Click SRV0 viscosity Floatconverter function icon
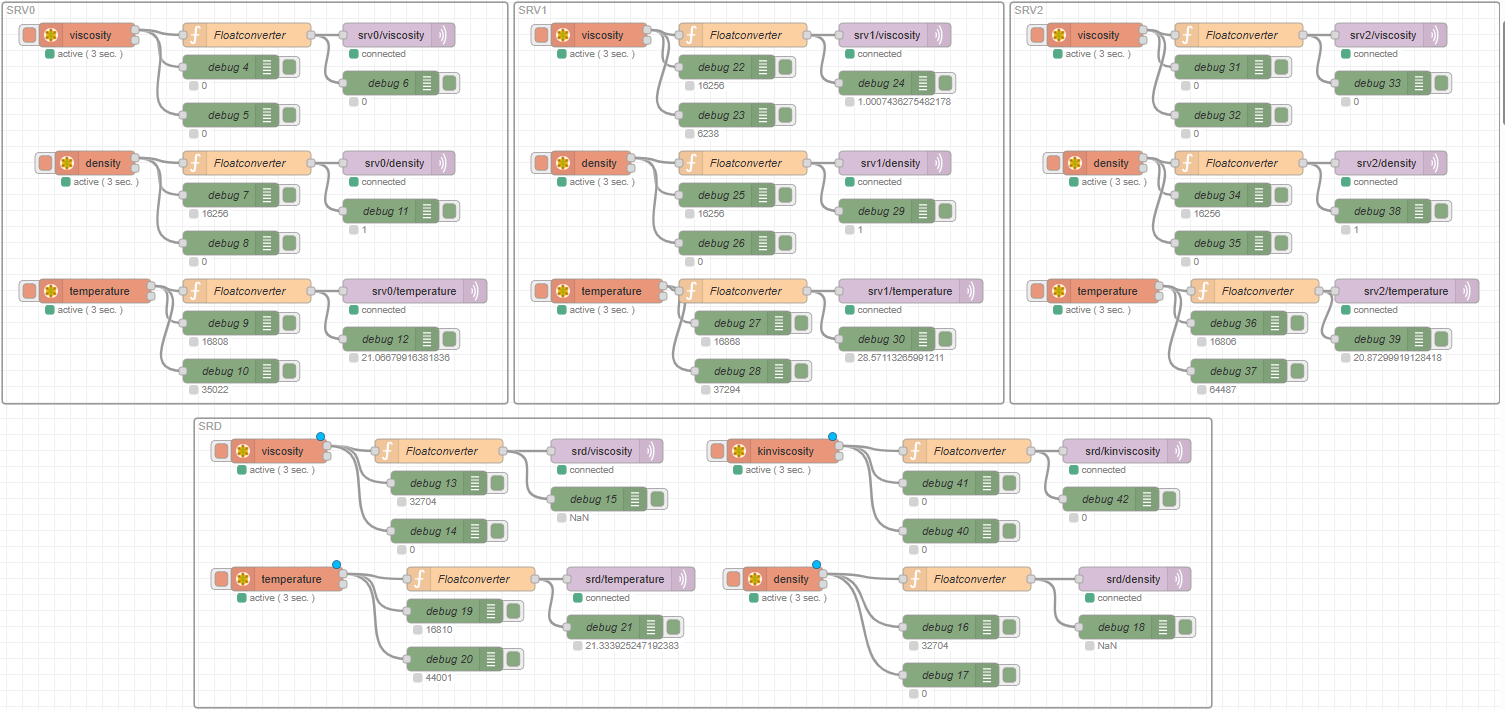The height and width of the screenshot is (710, 1505). 197,35
